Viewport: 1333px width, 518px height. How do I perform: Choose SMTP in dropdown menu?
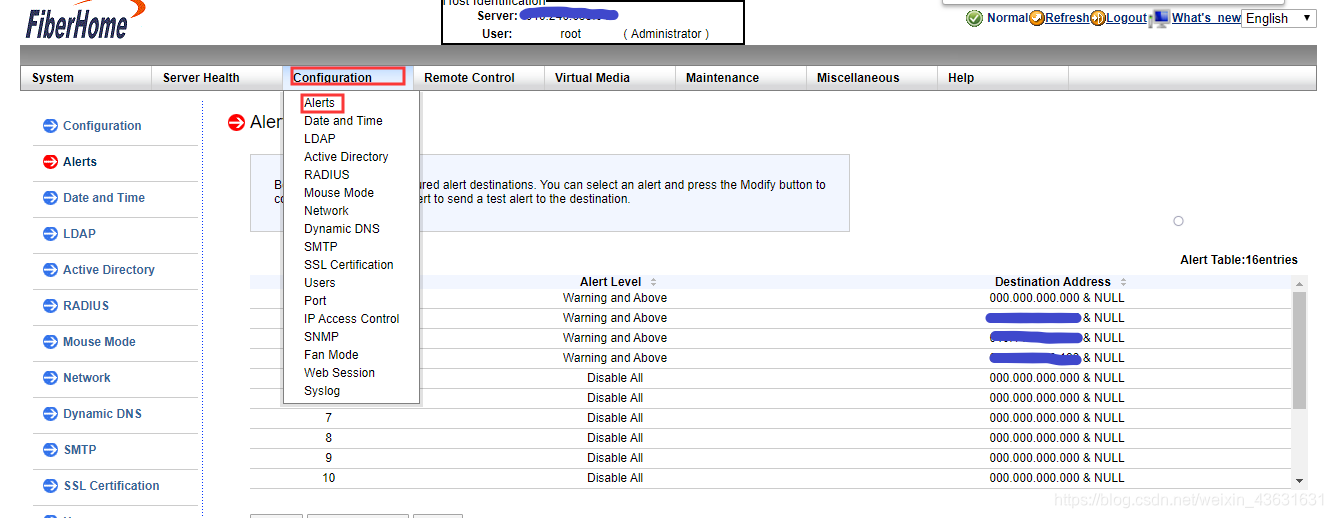(321, 247)
